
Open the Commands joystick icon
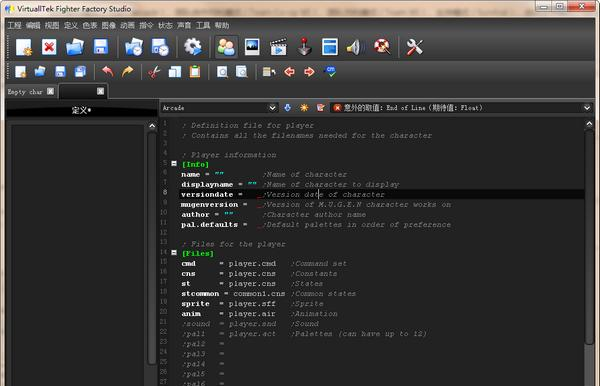tap(304, 47)
